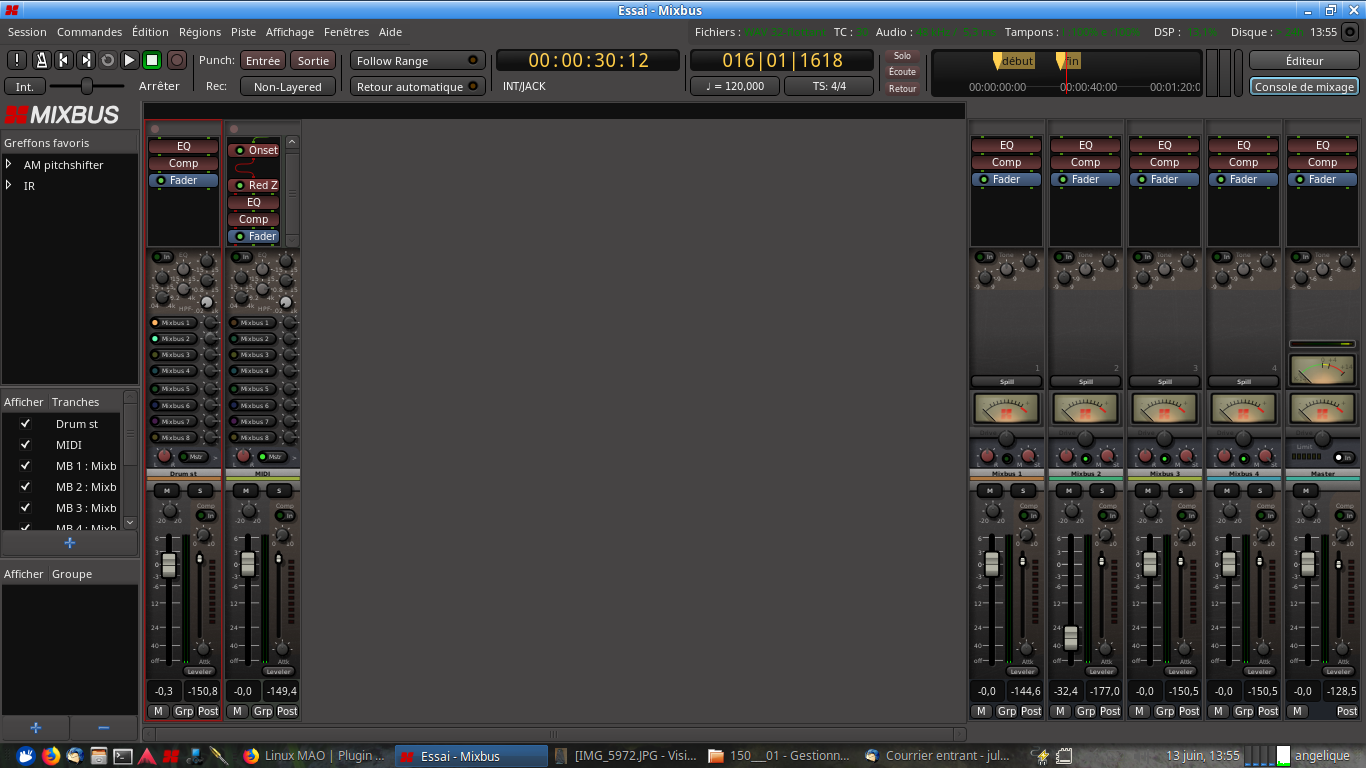1366x768 pixels.
Task: Enable Punch Entrée button
Action: [263, 60]
